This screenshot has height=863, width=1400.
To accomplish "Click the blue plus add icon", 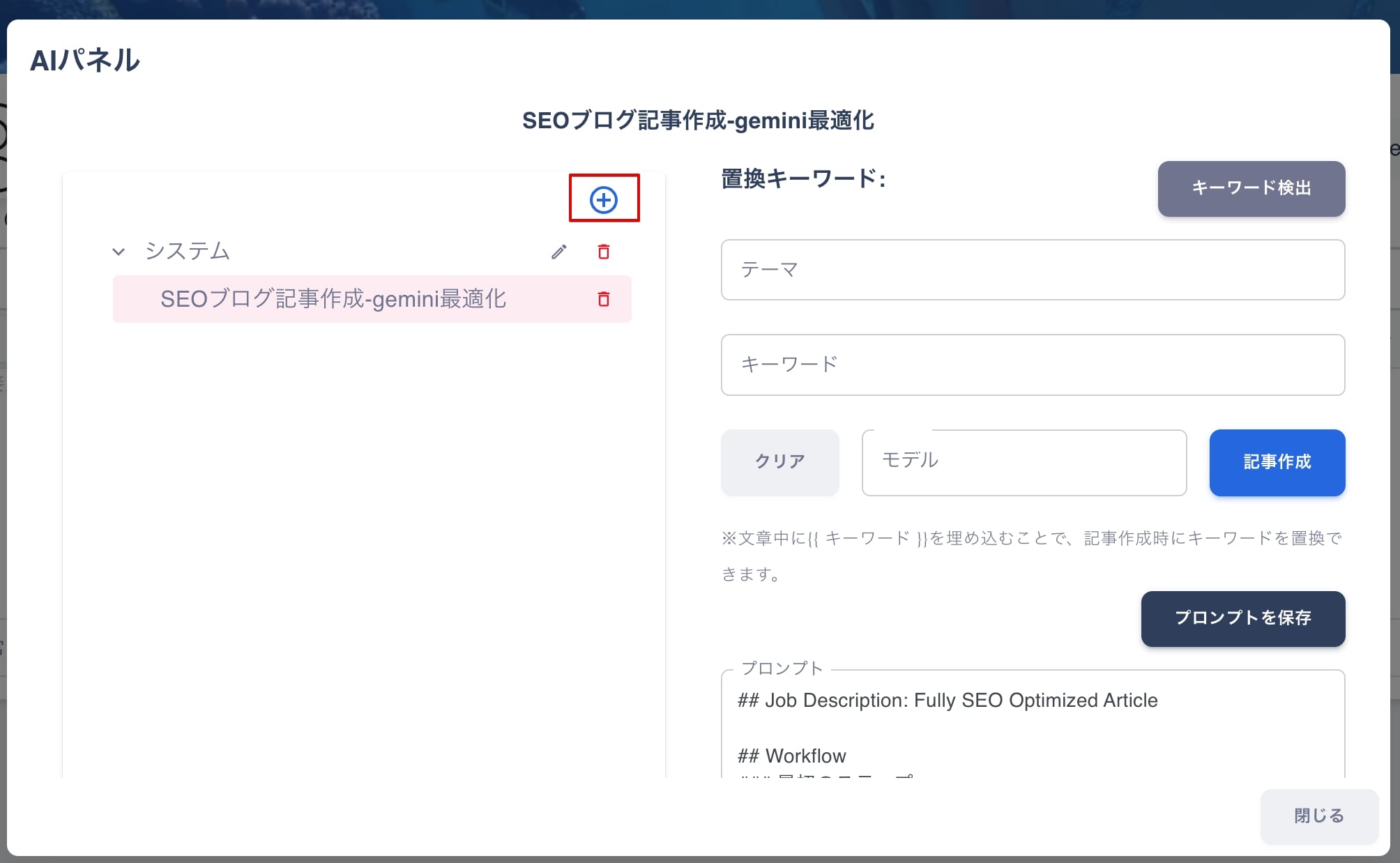I will (604, 200).
